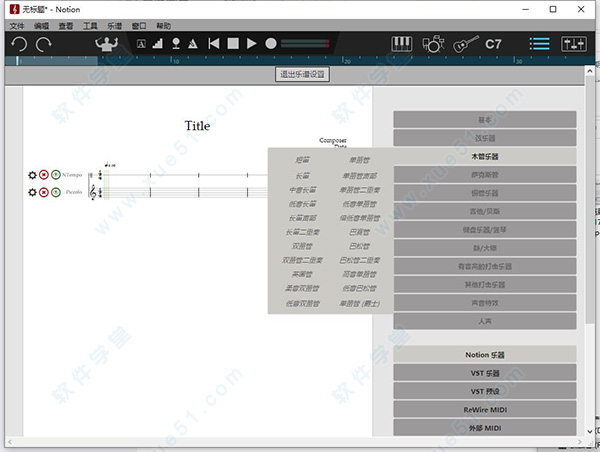Open the 工具 menu
Viewport: 600px width, 452px height.
click(x=90, y=26)
